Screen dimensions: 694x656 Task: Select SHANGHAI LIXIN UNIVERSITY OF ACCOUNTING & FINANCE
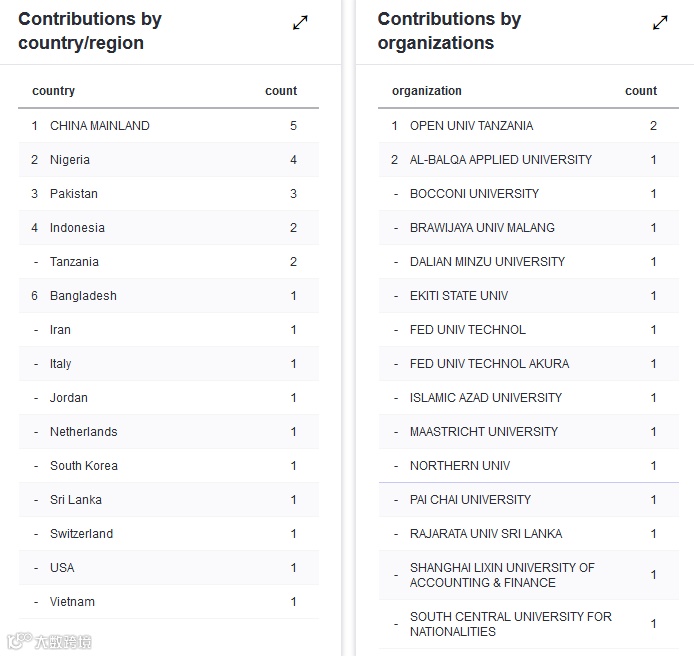pyautogui.click(x=502, y=575)
